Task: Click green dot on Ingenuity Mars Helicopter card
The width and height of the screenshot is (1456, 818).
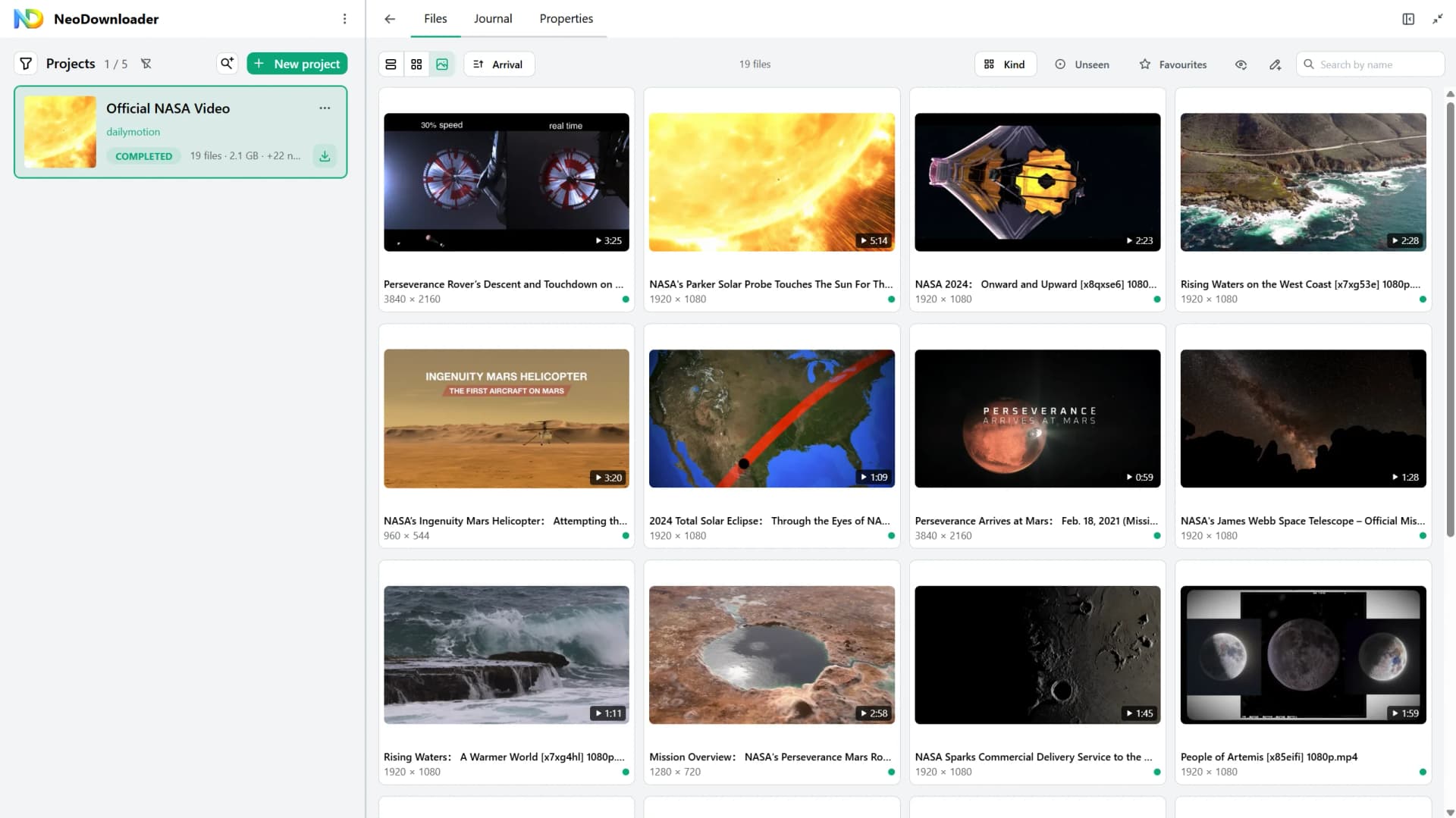Action: click(626, 536)
